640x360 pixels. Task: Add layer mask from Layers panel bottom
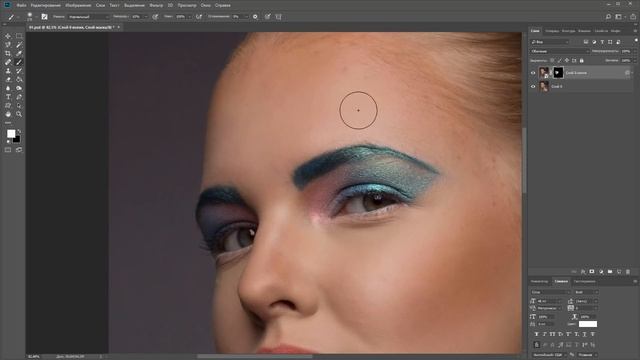(x=592, y=272)
